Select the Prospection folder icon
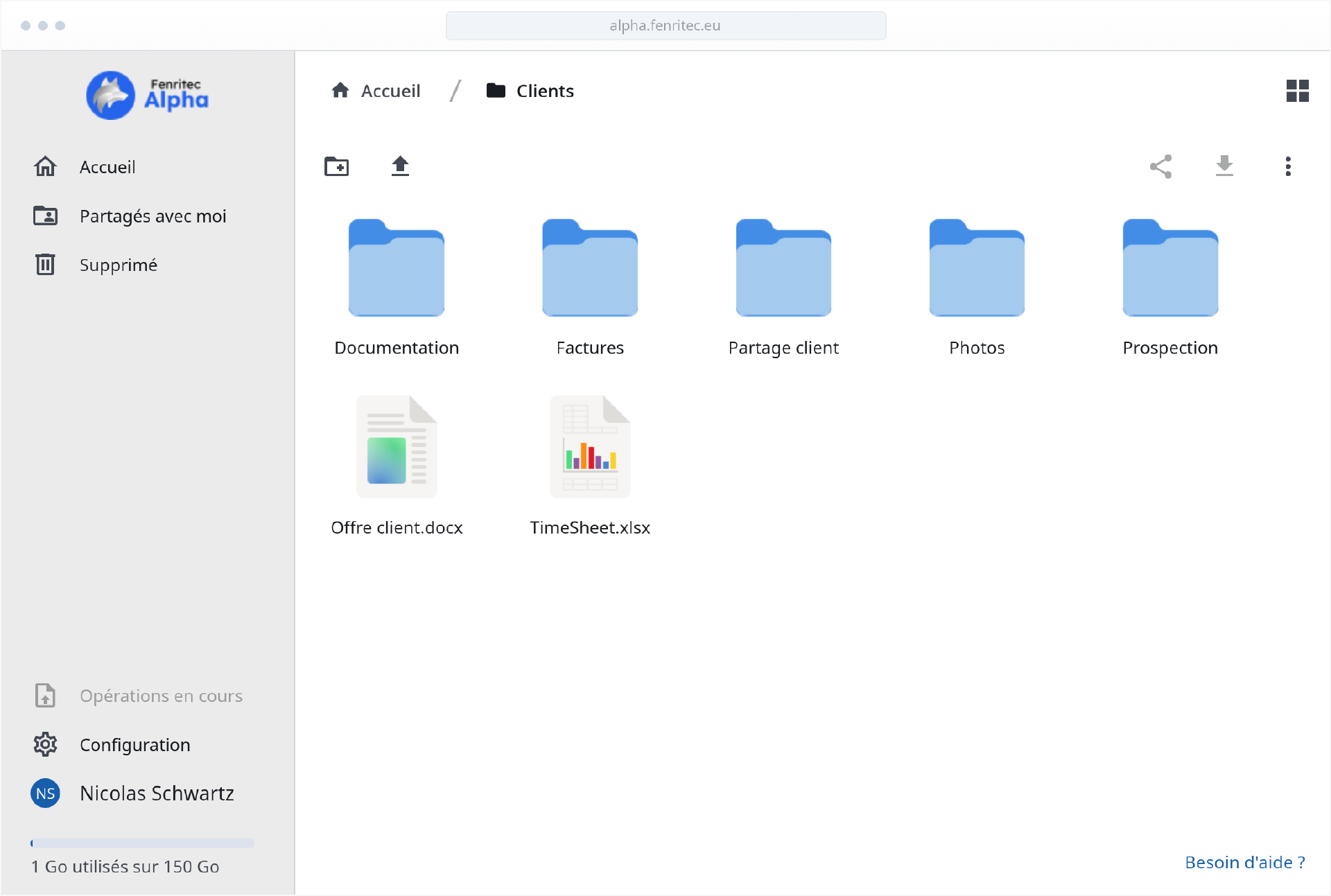The image size is (1331, 896). [1170, 267]
